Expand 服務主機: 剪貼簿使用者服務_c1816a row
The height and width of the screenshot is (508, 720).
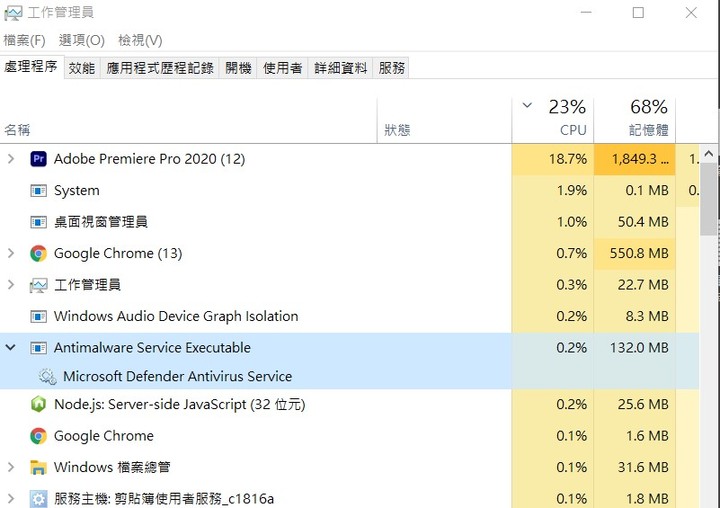(11, 499)
